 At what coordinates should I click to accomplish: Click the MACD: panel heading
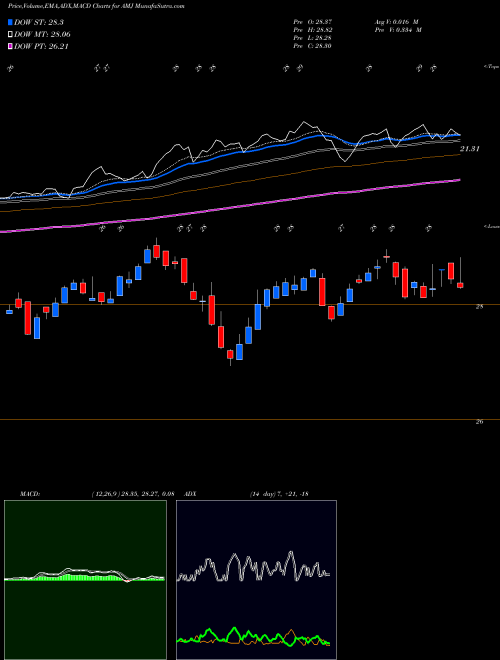click(29, 494)
